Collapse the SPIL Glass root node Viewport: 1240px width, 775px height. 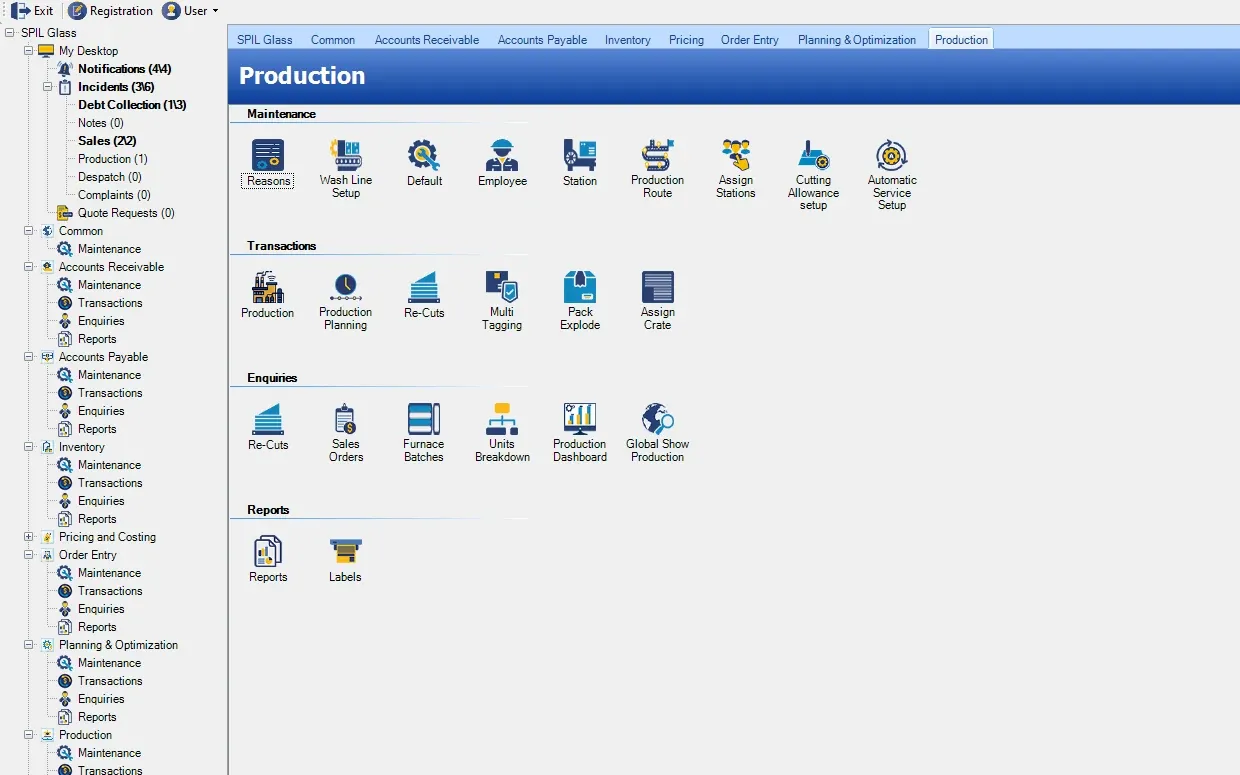10,33
